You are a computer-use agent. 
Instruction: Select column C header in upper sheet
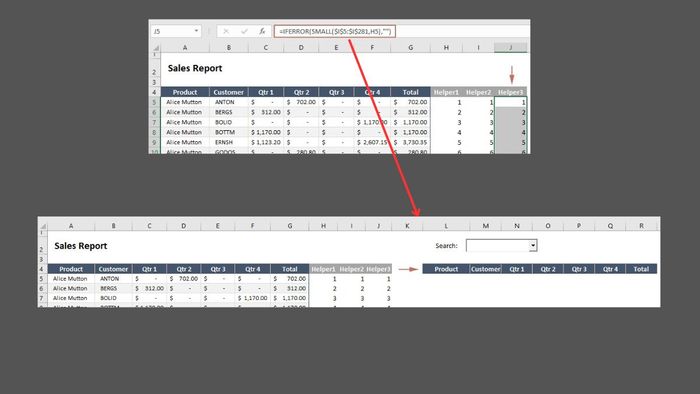coord(266,48)
